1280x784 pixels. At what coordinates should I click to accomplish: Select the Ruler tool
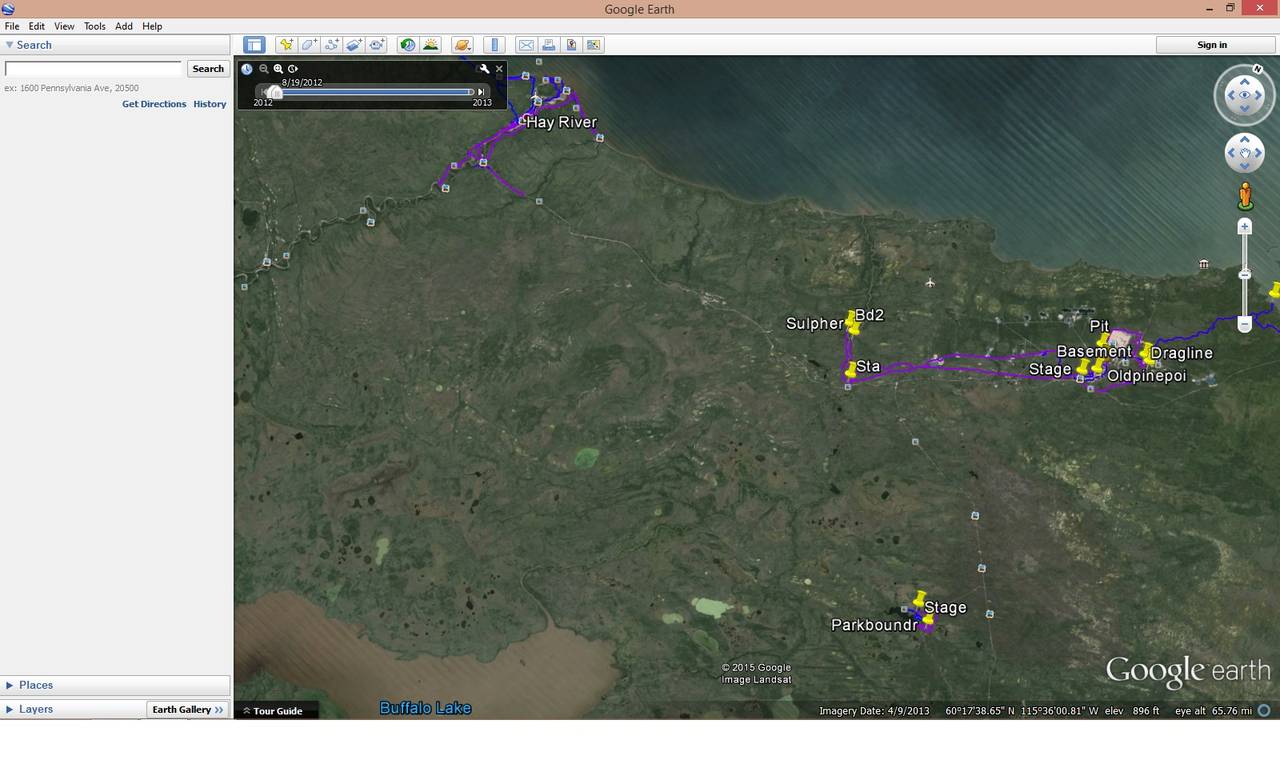pyautogui.click(x=494, y=45)
